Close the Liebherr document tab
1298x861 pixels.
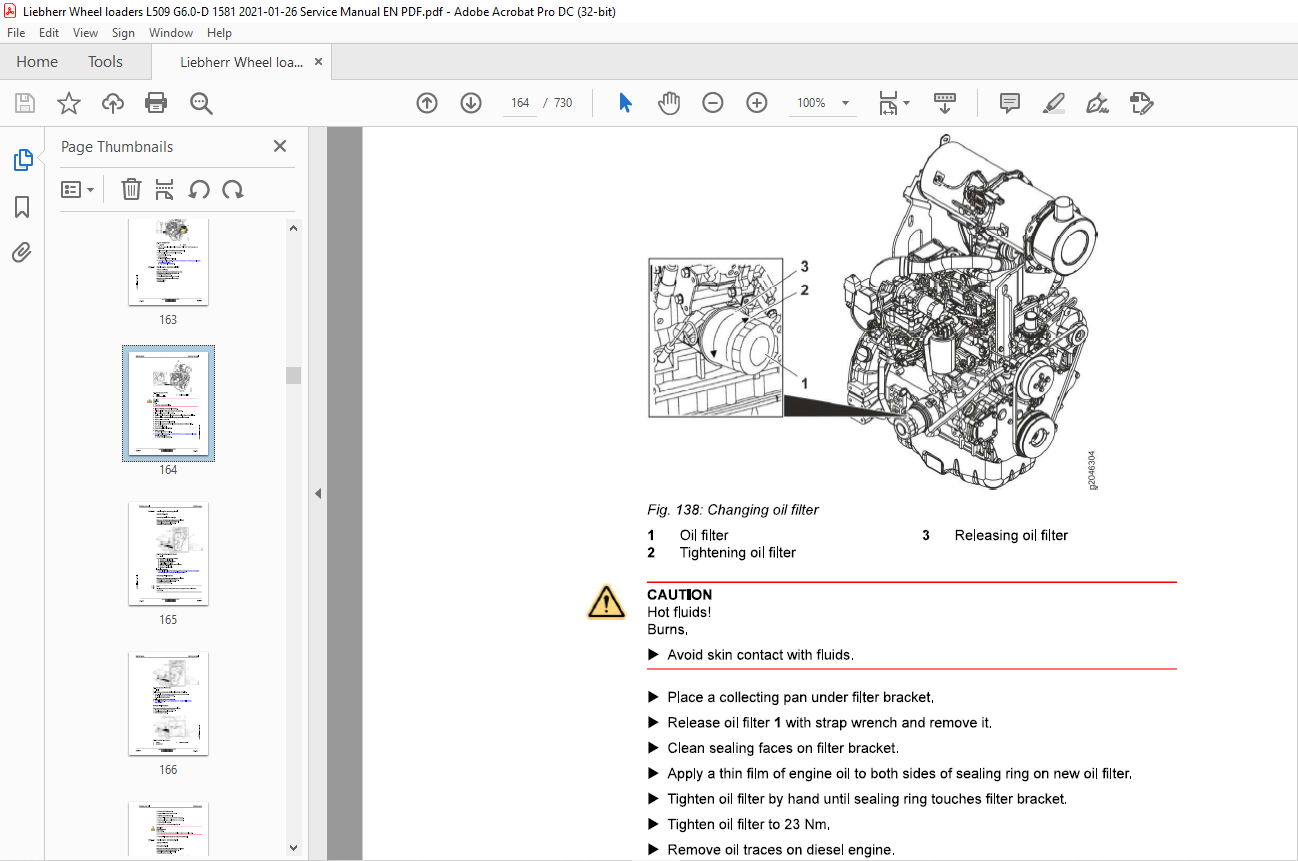coord(319,62)
